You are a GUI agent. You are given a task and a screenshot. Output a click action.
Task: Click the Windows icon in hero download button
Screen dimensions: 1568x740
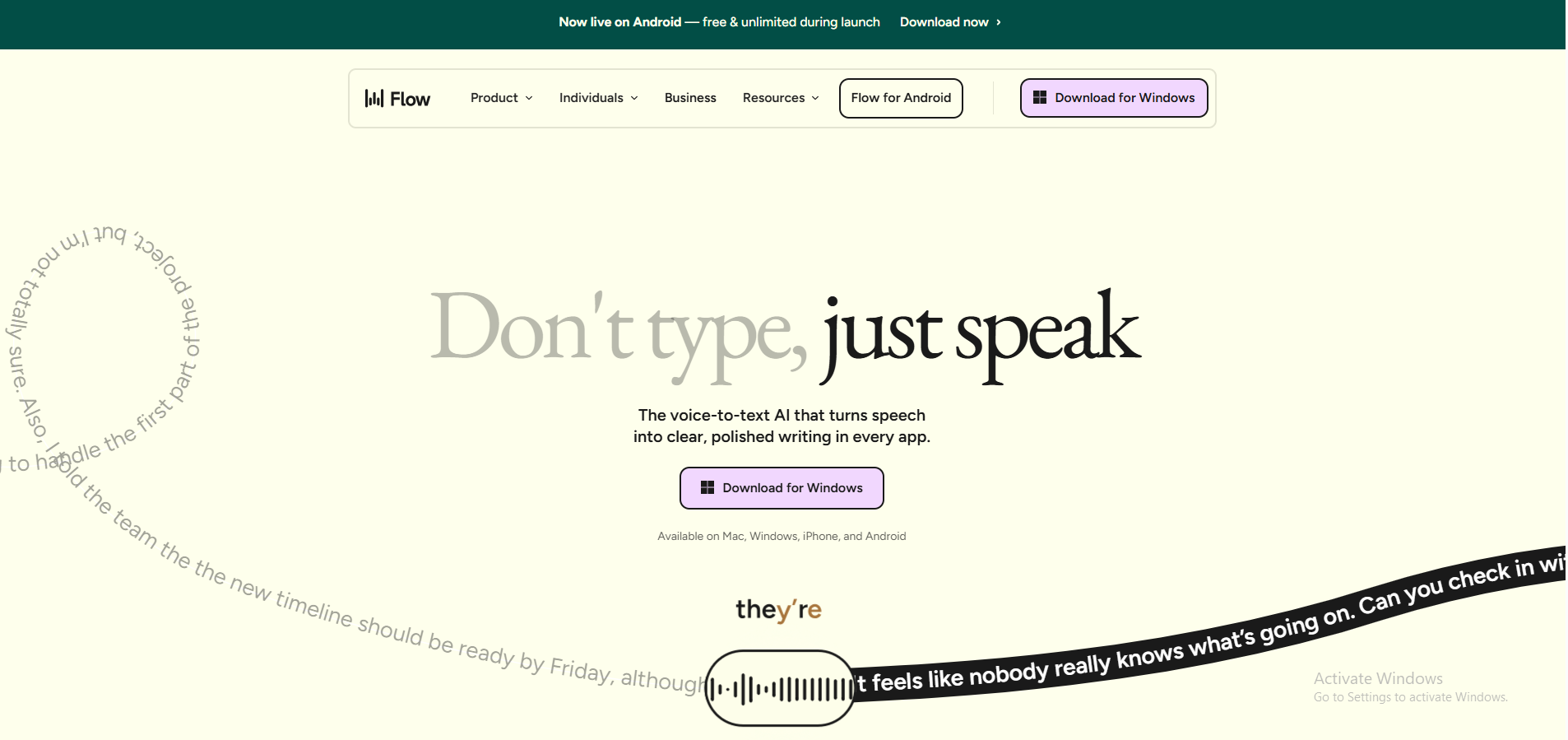[707, 487]
